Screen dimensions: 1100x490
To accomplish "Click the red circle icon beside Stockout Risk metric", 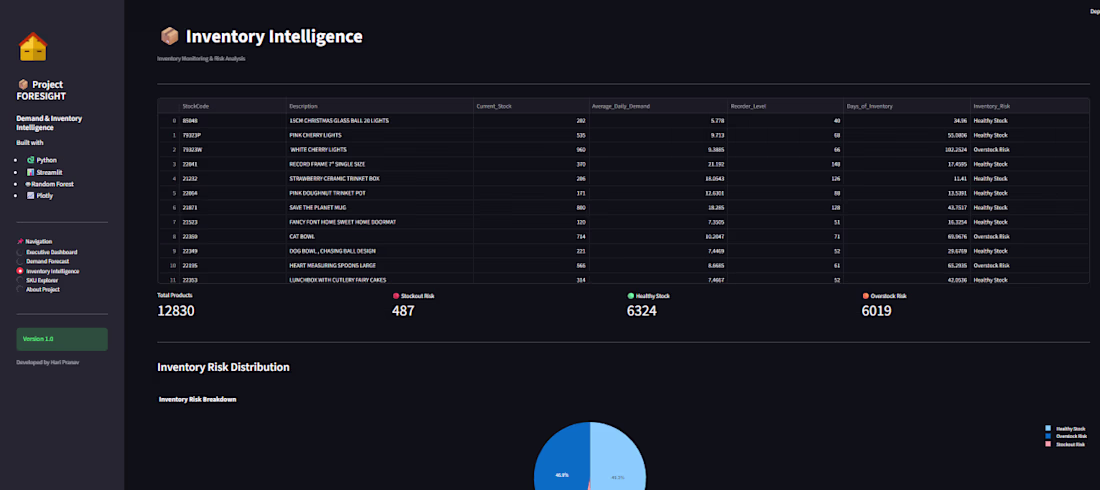I will pos(396,296).
